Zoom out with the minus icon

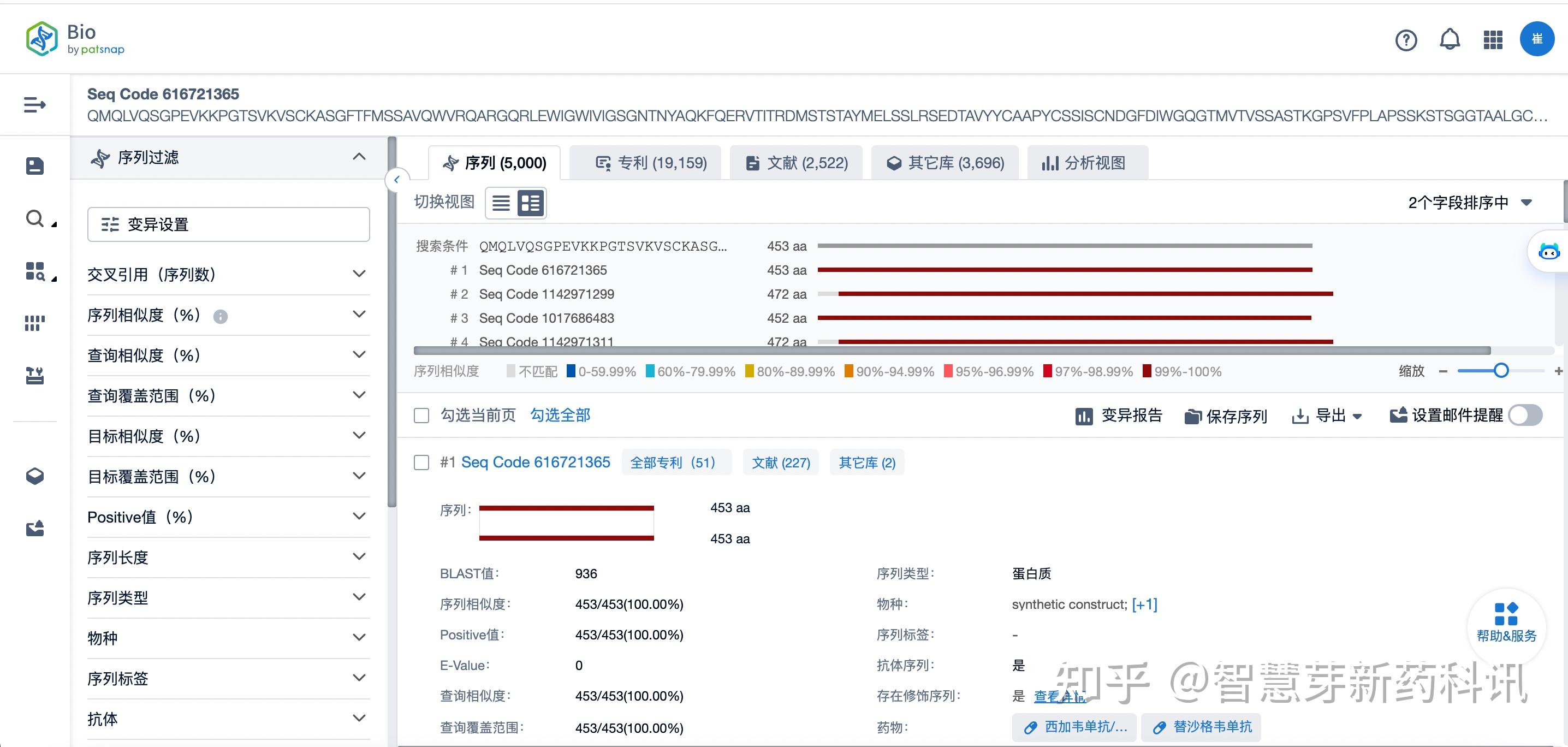pyautogui.click(x=1442, y=371)
